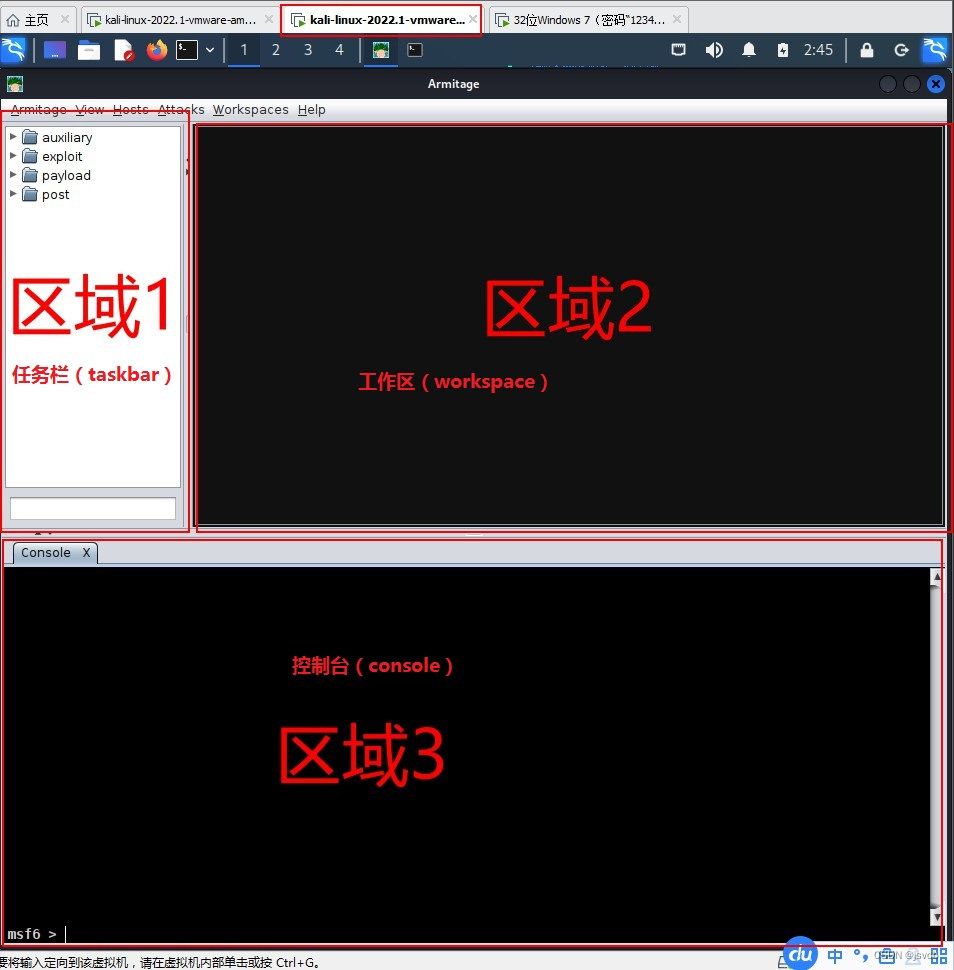Close the kali-linux-2022.1-vmware-am... tab
Screen dimensions: 954x970
click(269, 19)
